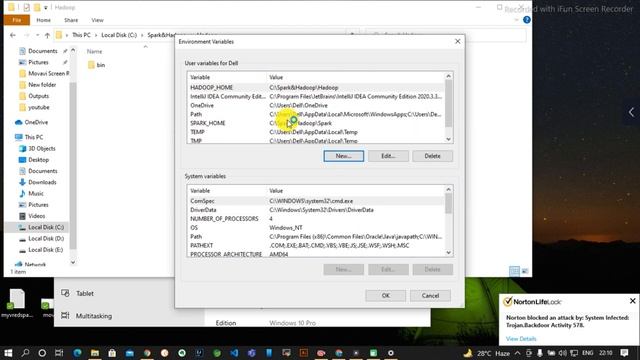The image size is (640, 360).
Task: Select HADOOP_HOME user variable row
Action: [316, 87]
